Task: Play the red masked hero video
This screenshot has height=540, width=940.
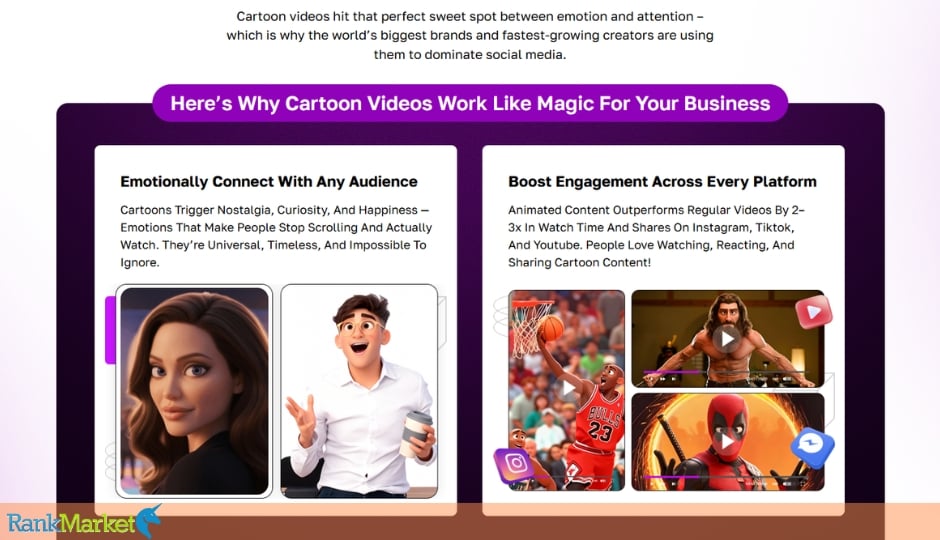Action: pos(727,441)
